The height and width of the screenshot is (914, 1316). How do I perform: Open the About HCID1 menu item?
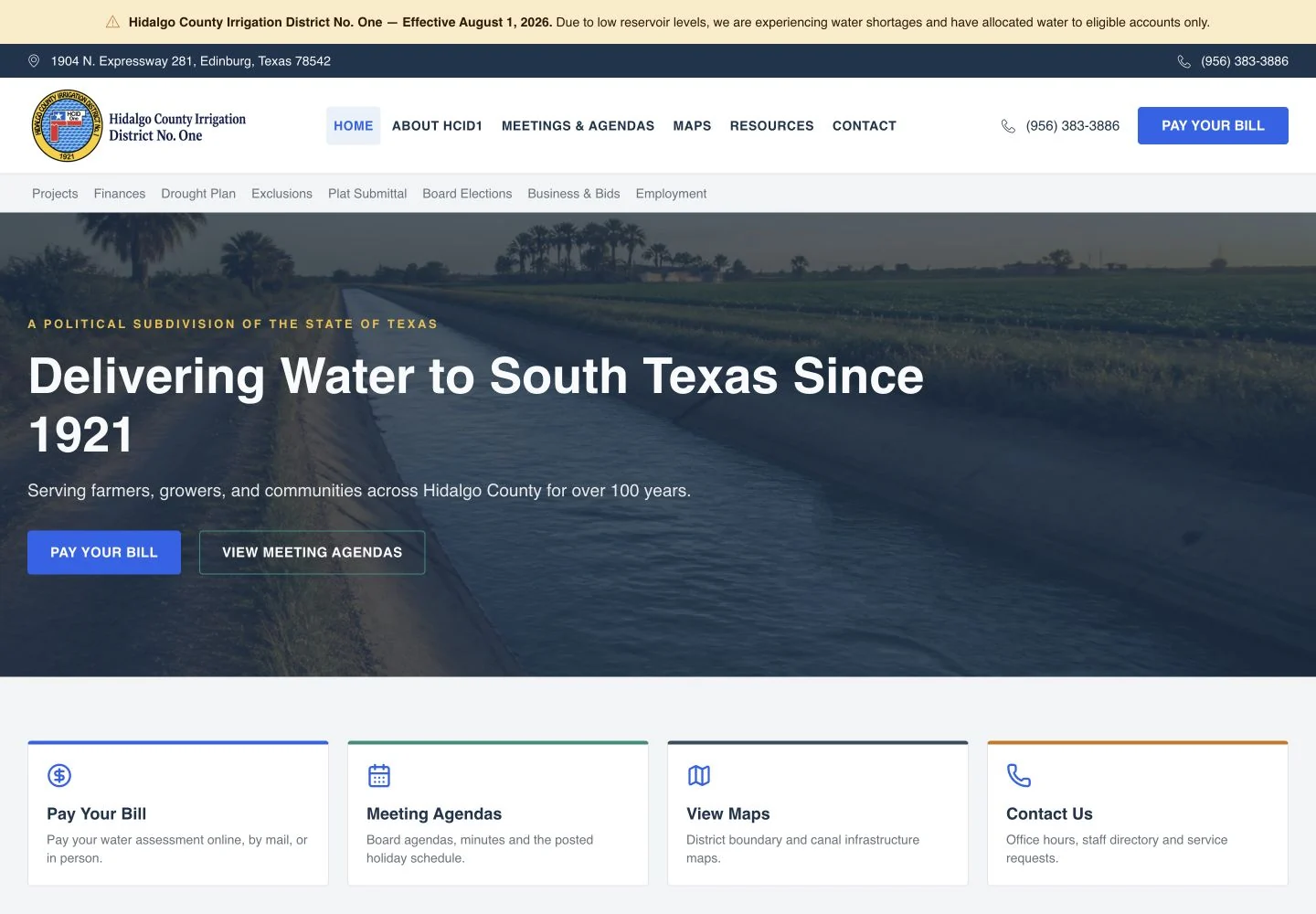coord(437,126)
